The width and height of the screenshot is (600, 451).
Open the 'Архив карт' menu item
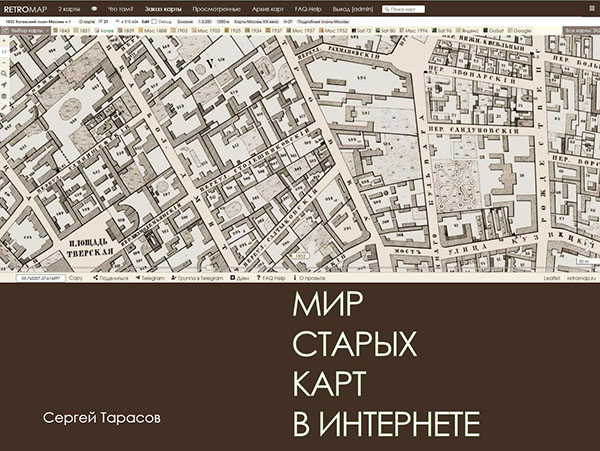pos(268,9)
